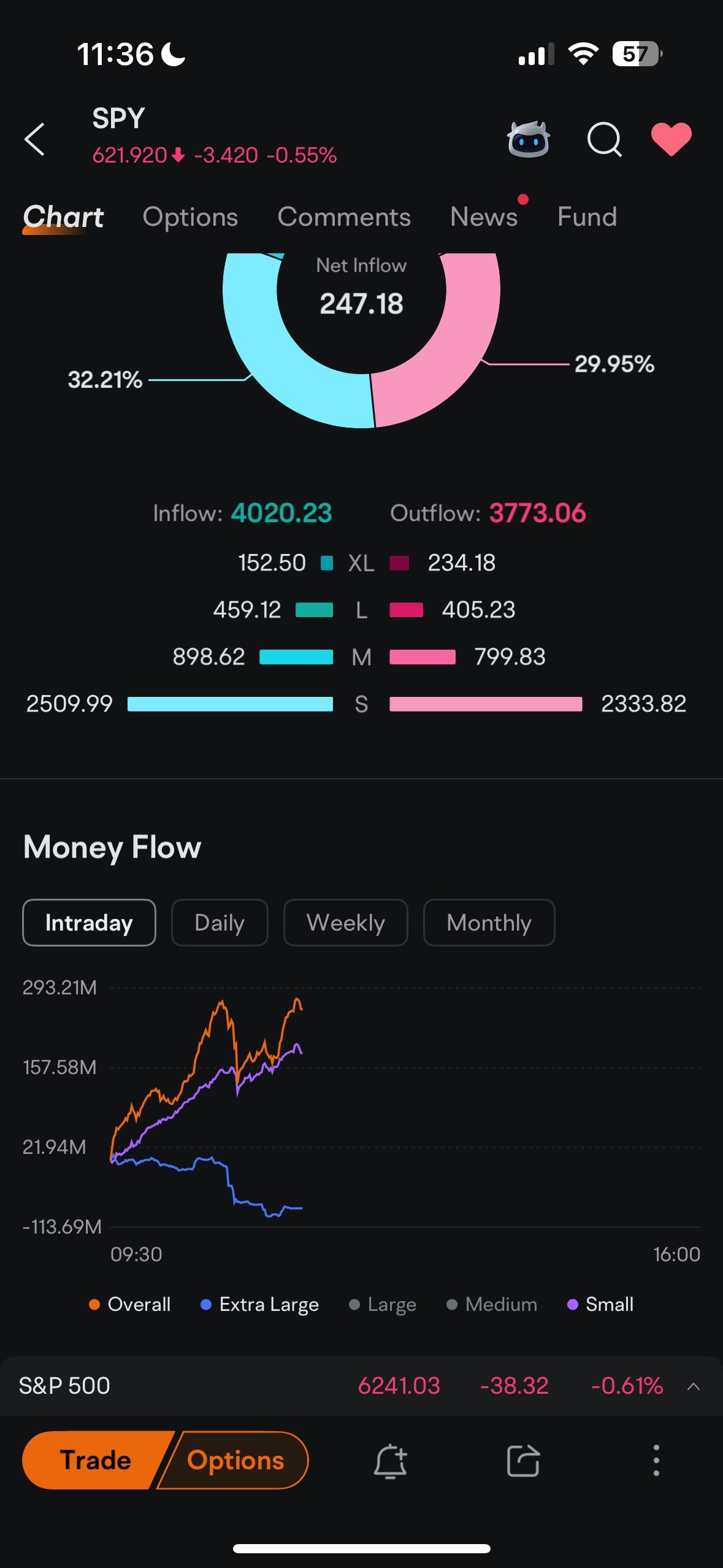The image size is (723, 1568).
Task: Remove SPY from favorites via heart icon
Action: 671,139
